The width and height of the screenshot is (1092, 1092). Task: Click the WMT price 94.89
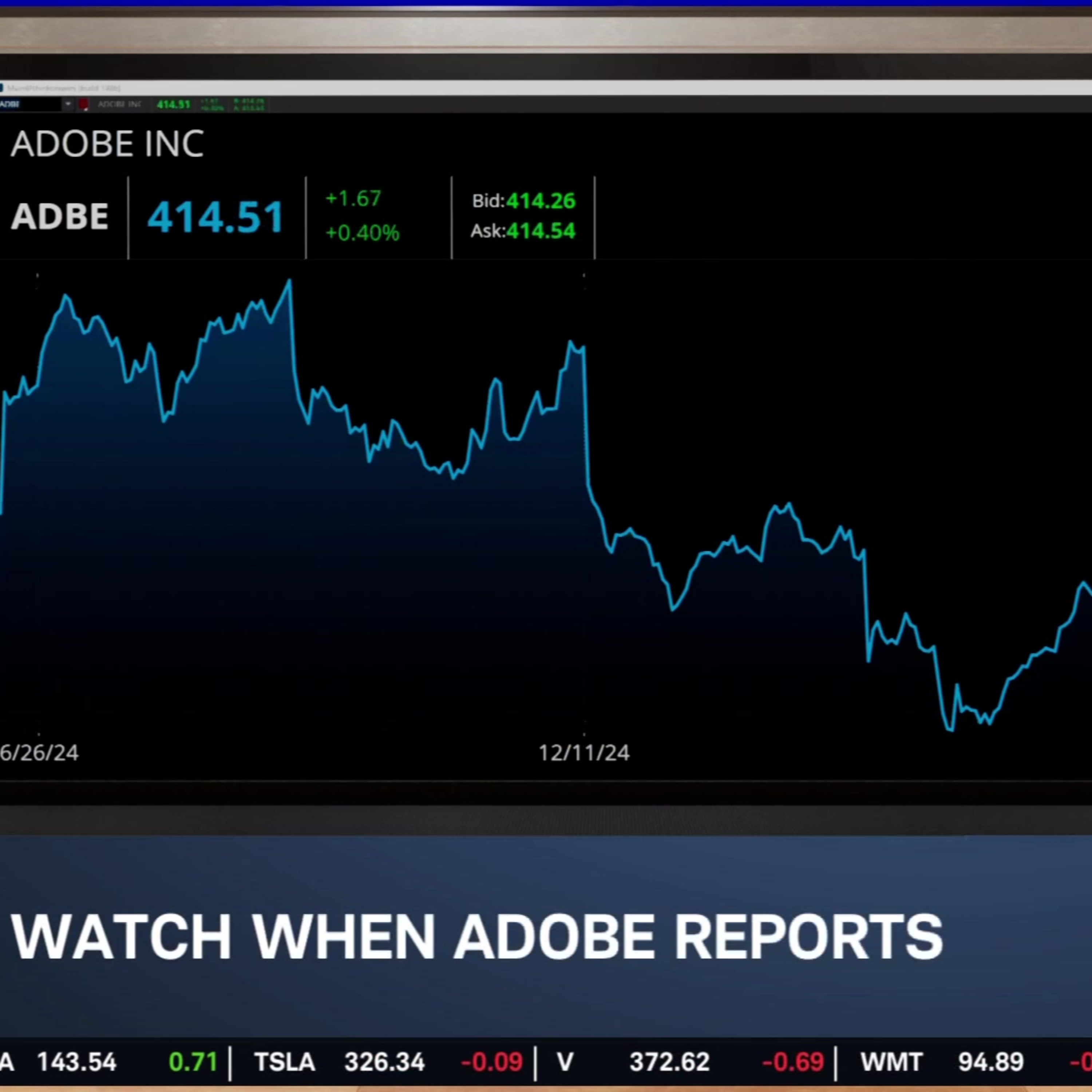click(x=991, y=1063)
